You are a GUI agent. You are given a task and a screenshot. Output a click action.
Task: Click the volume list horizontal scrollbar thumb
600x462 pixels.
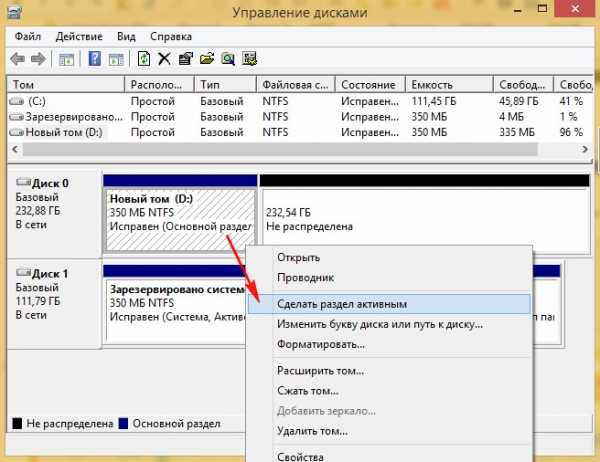pos(280,149)
